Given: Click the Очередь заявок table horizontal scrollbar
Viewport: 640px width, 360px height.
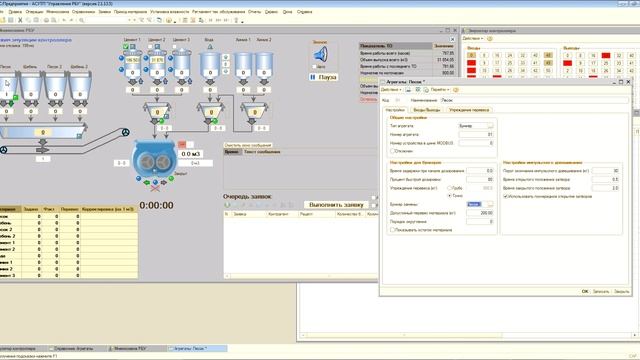Looking at the screenshot, I should 301,276.
